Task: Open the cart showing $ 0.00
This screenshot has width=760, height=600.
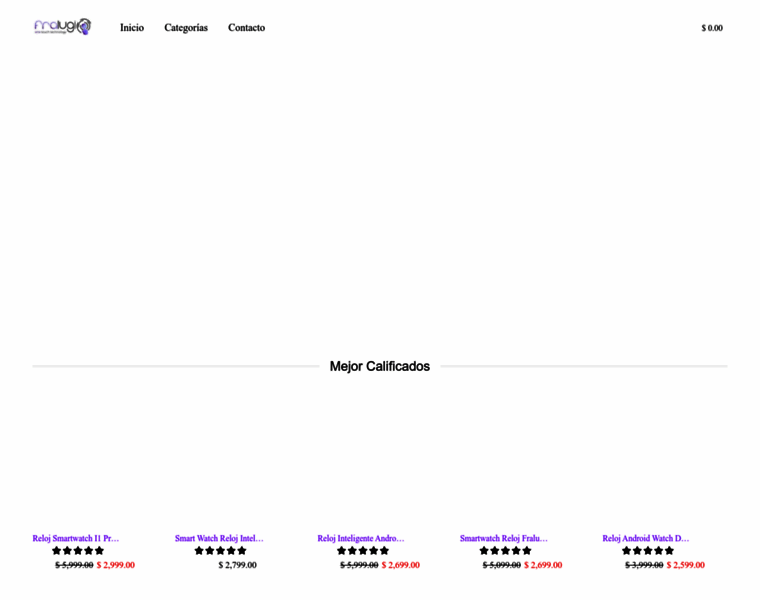Action: (712, 28)
